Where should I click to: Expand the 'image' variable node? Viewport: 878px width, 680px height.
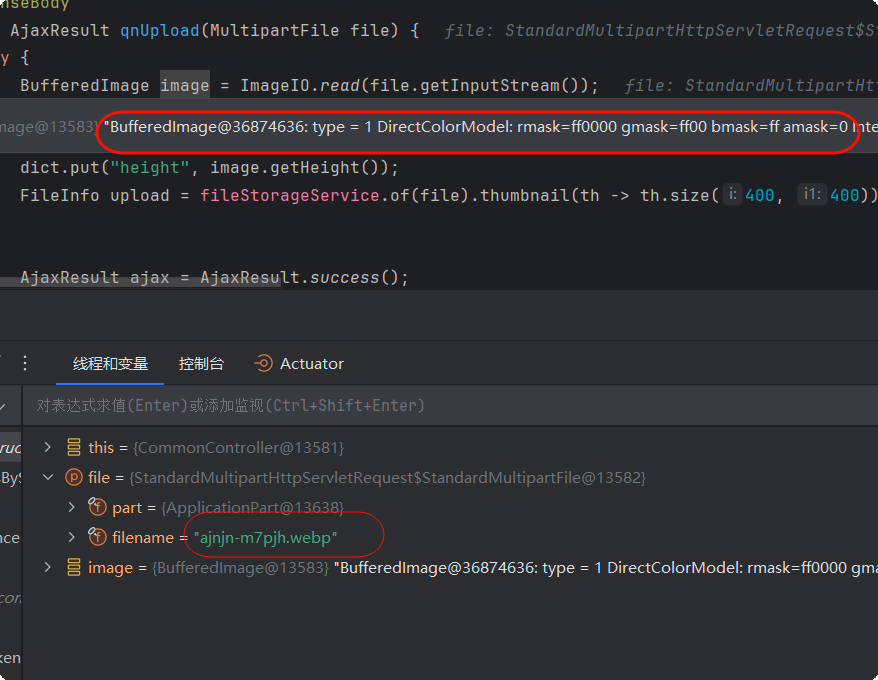(47, 568)
